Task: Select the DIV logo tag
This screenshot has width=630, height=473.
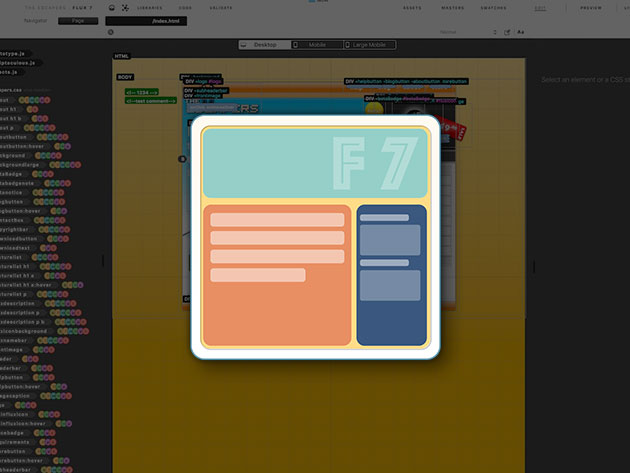Action: 203,82
